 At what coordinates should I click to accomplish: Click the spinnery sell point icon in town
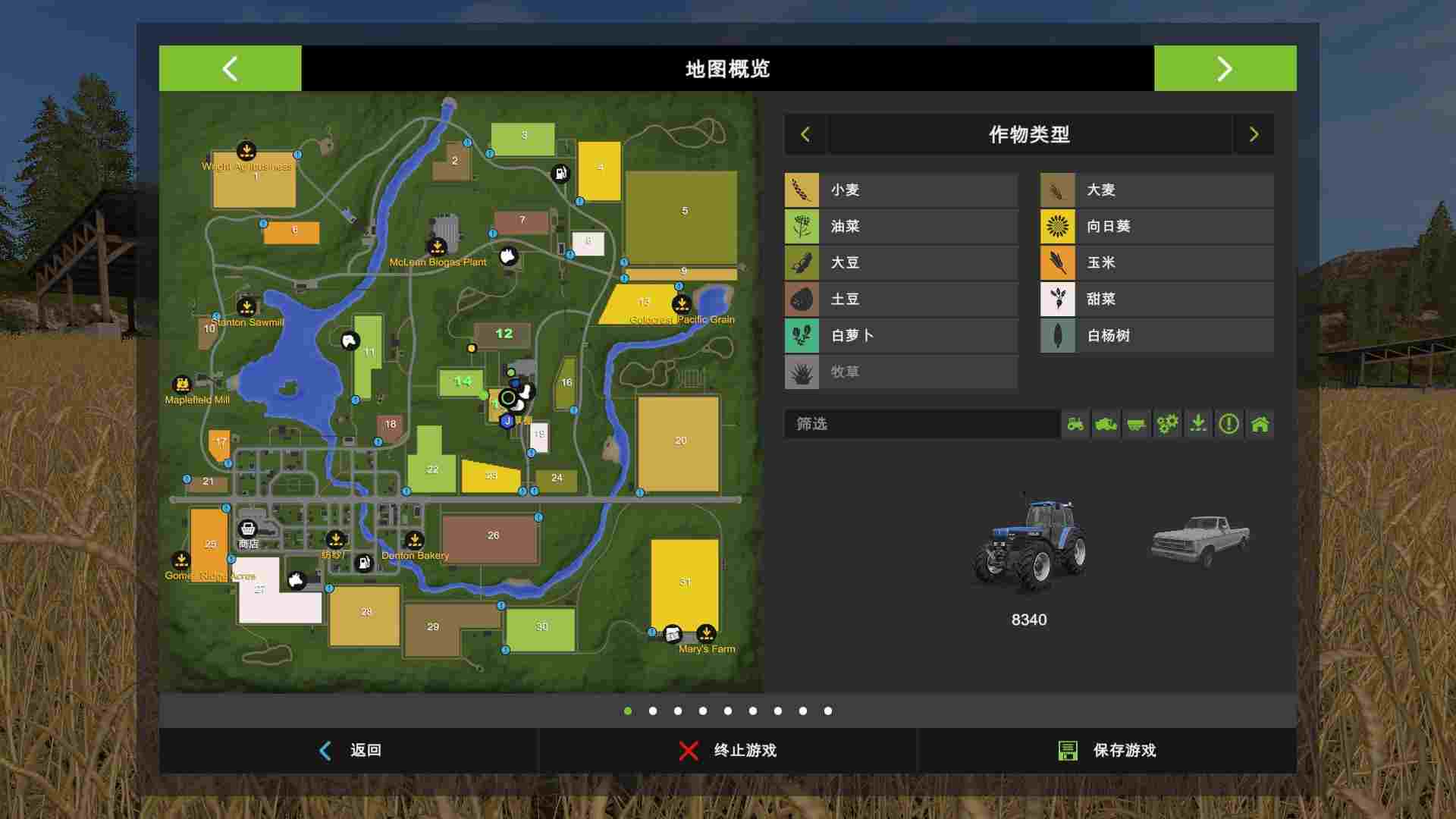(335, 539)
